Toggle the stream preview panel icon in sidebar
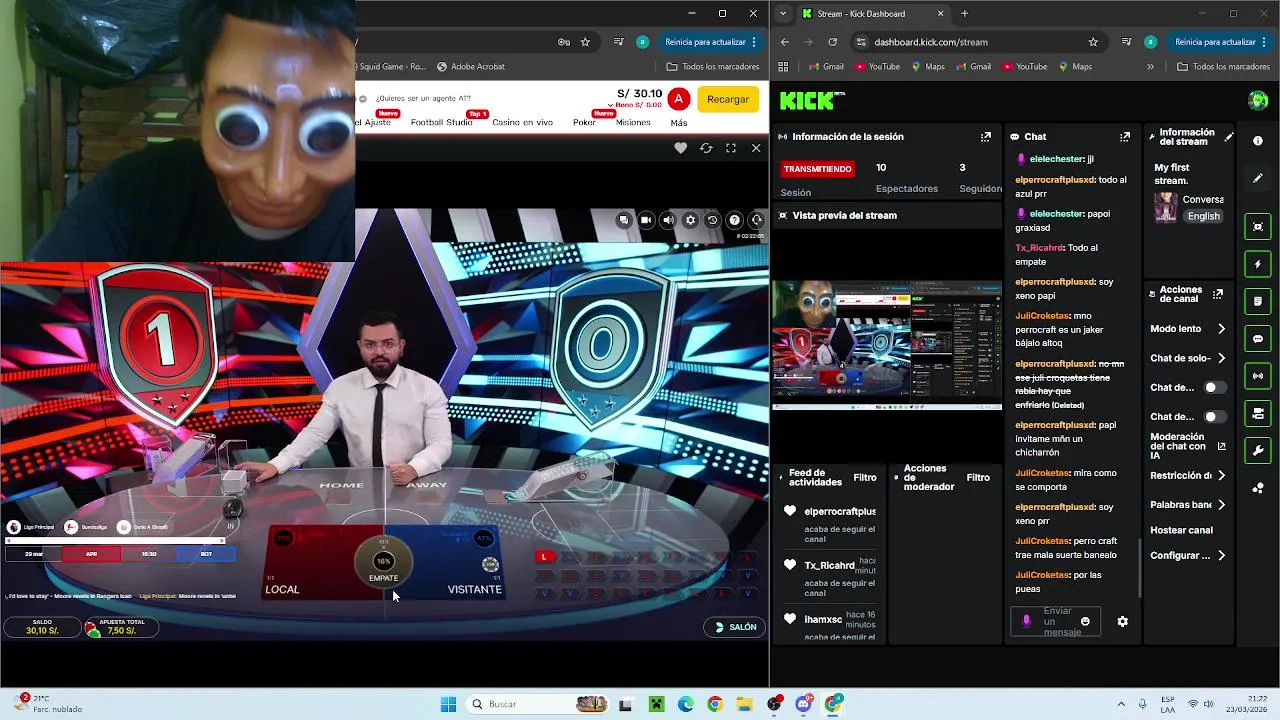This screenshot has width=1280, height=720. (x=1258, y=227)
